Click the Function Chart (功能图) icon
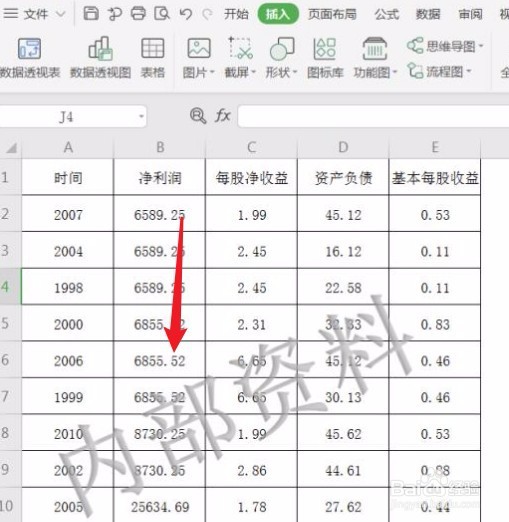This screenshot has width=509, height=522. [x=375, y=49]
